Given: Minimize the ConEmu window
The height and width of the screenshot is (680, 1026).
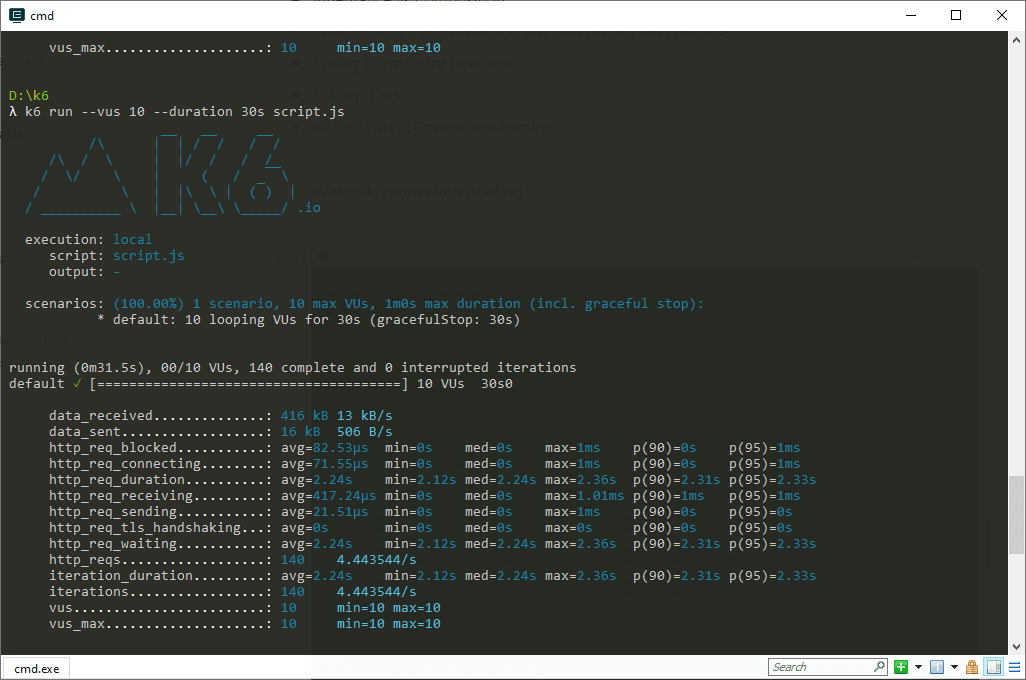Looking at the screenshot, I should [911, 15].
